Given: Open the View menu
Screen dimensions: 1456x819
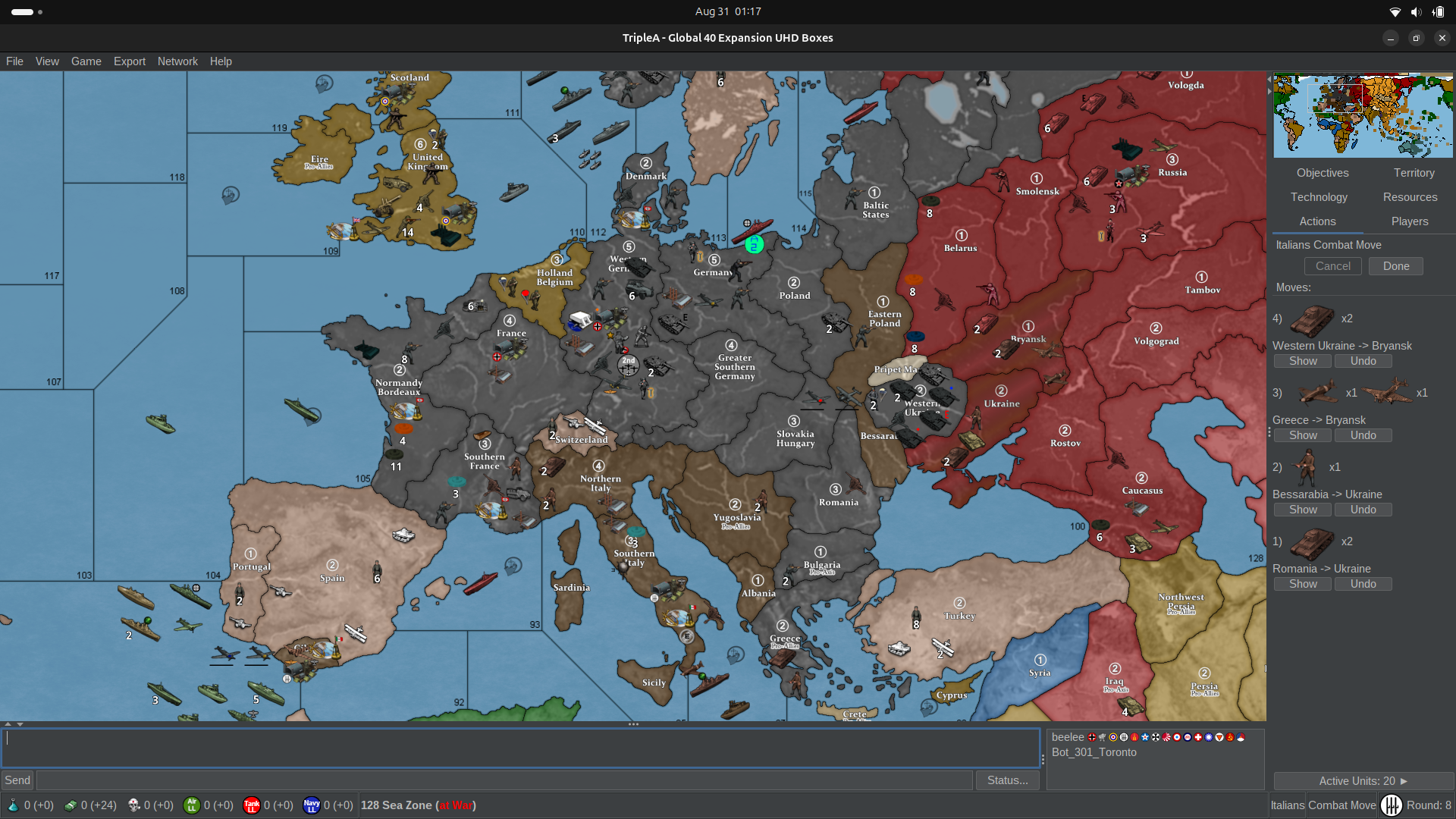Looking at the screenshot, I should [47, 61].
